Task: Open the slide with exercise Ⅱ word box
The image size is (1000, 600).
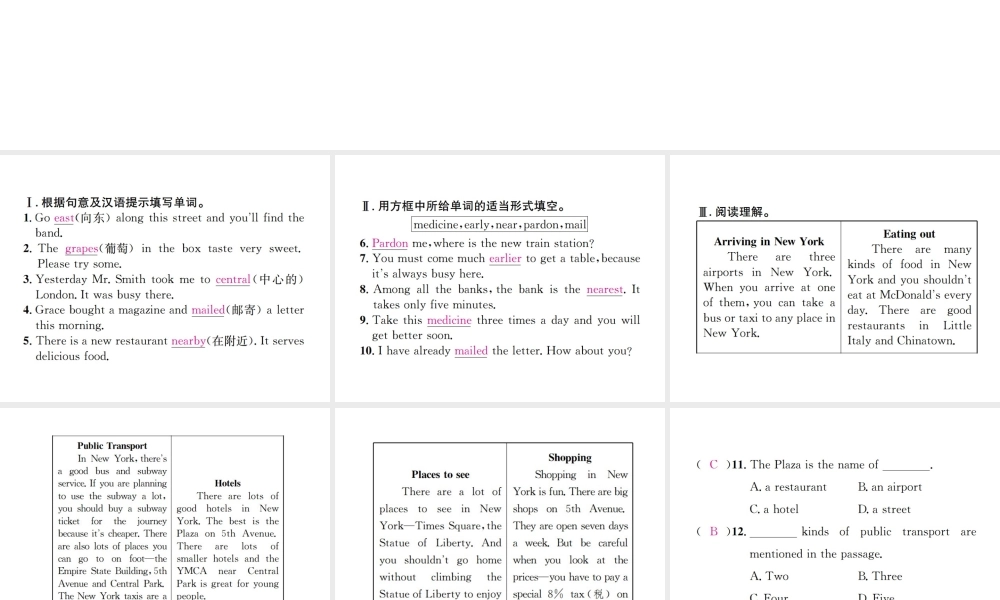Action: (x=500, y=278)
